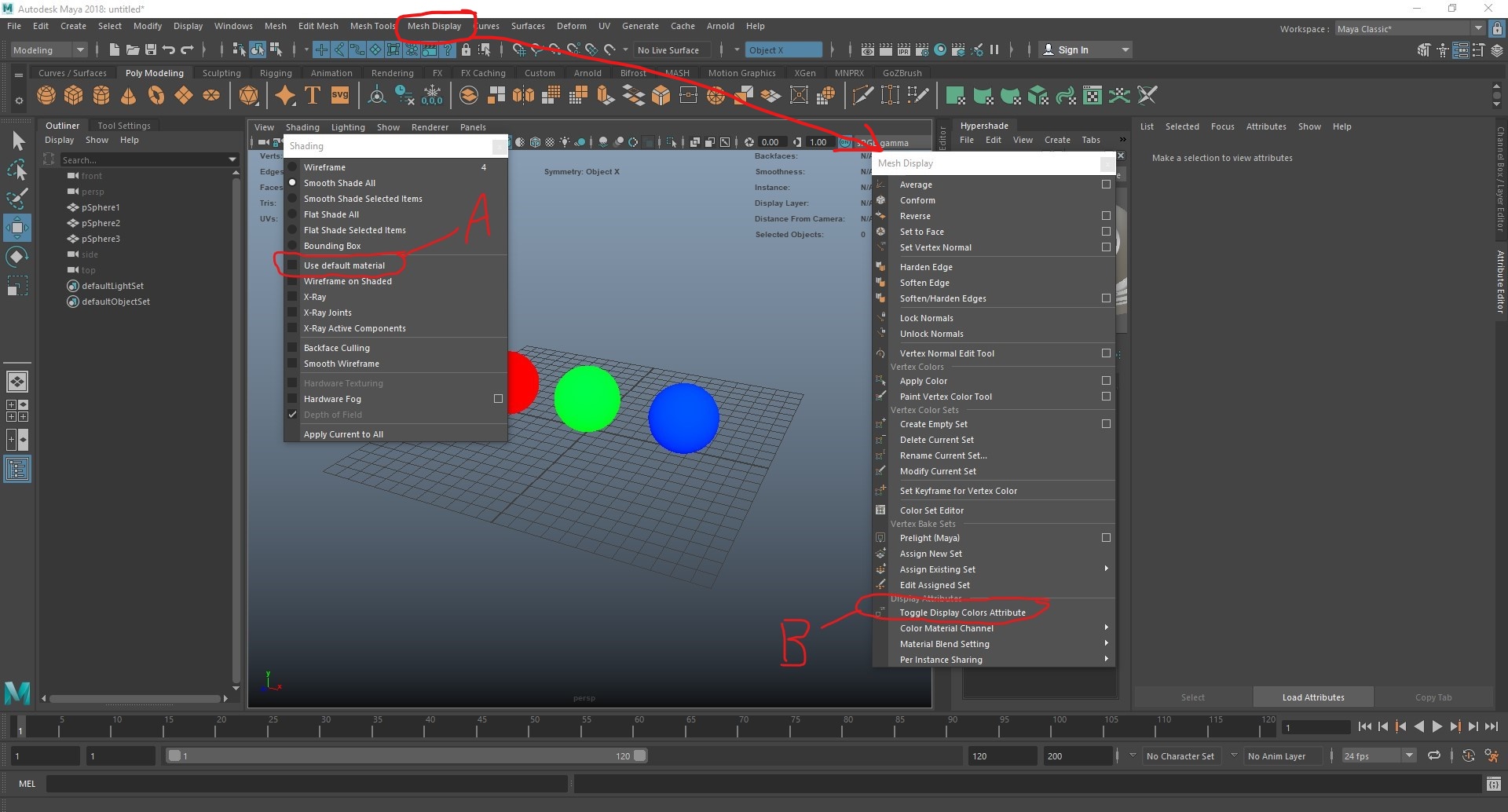Toggle Wireframe on Shaded checkbox
The width and height of the screenshot is (1508, 812).
[292, 281]
